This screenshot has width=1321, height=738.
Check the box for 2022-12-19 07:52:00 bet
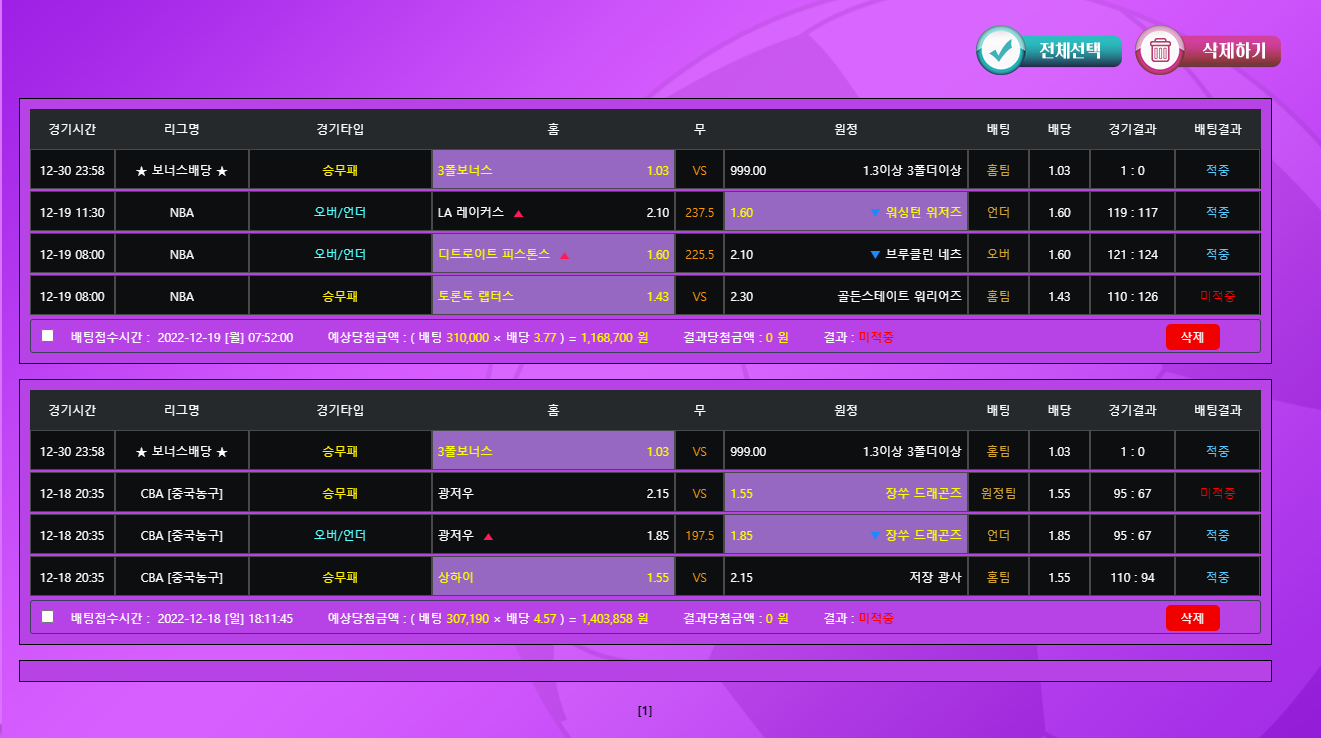coord(48,336)
